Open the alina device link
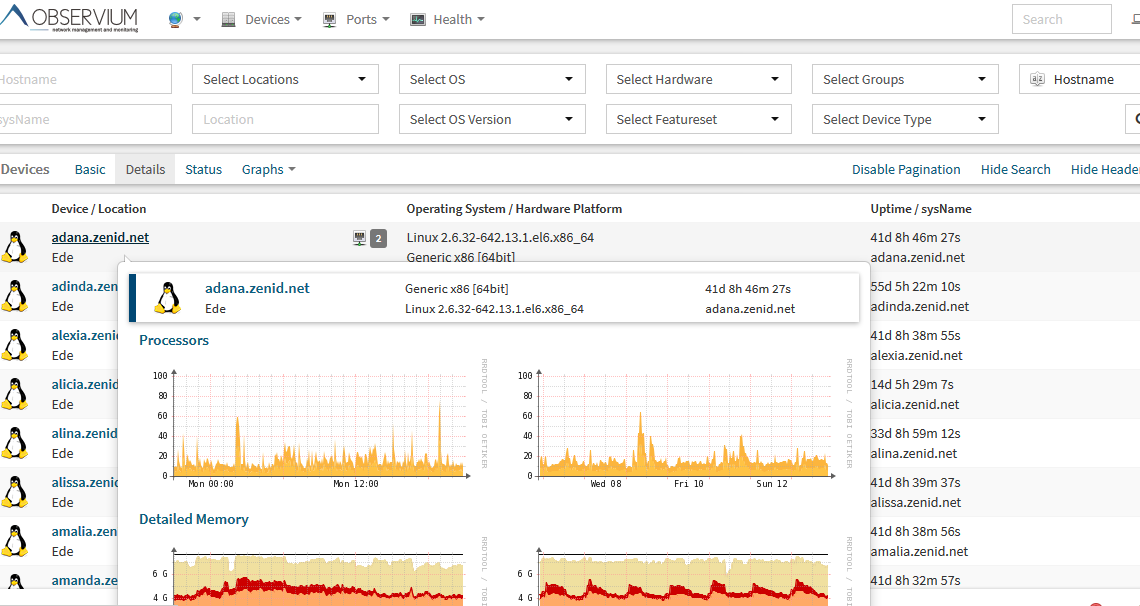Viewport: 1140px width, 606px height. point(84,434)
